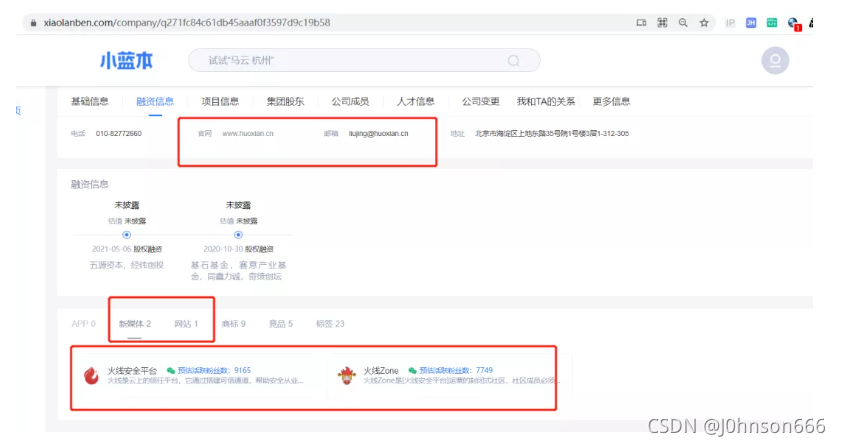The width and height of the screenshot is (841, 446).
Task: Click the 火线安全平台 description text
Action: [205, 381]
